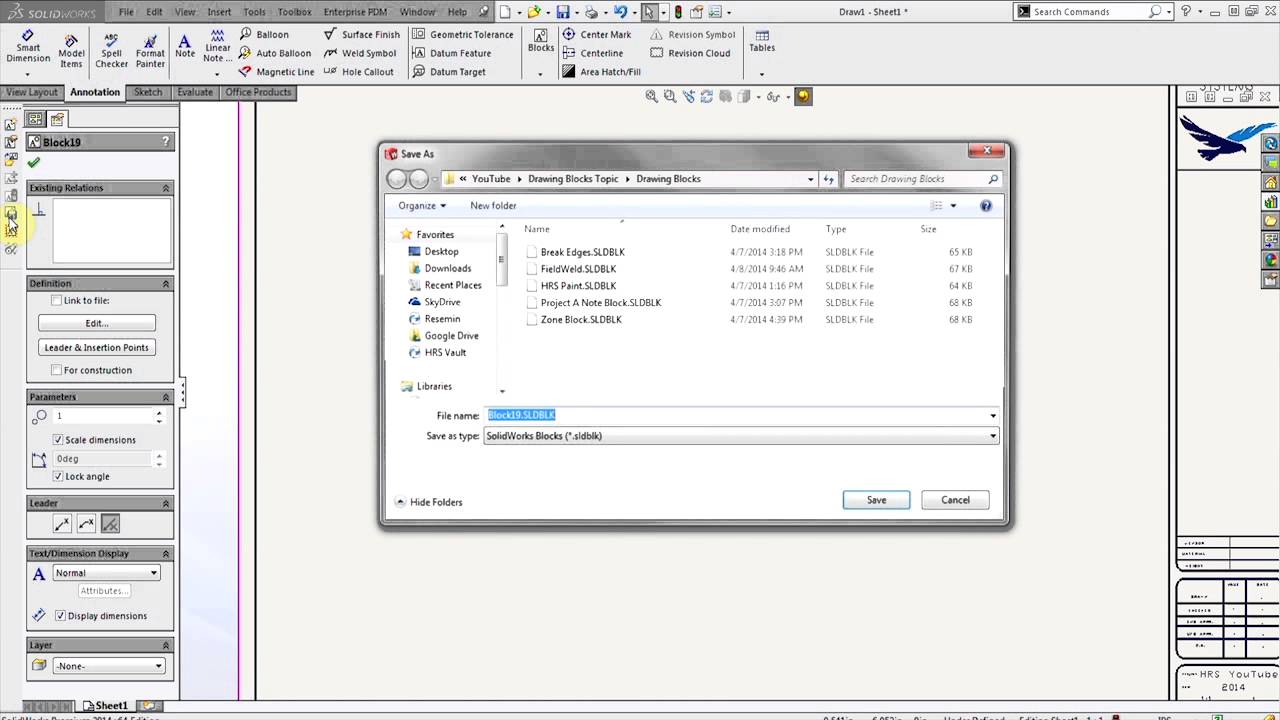Viewport: 1280px width, 720px height.
Task: Click the help icon in Save As dialog
Action: [985, 205]
